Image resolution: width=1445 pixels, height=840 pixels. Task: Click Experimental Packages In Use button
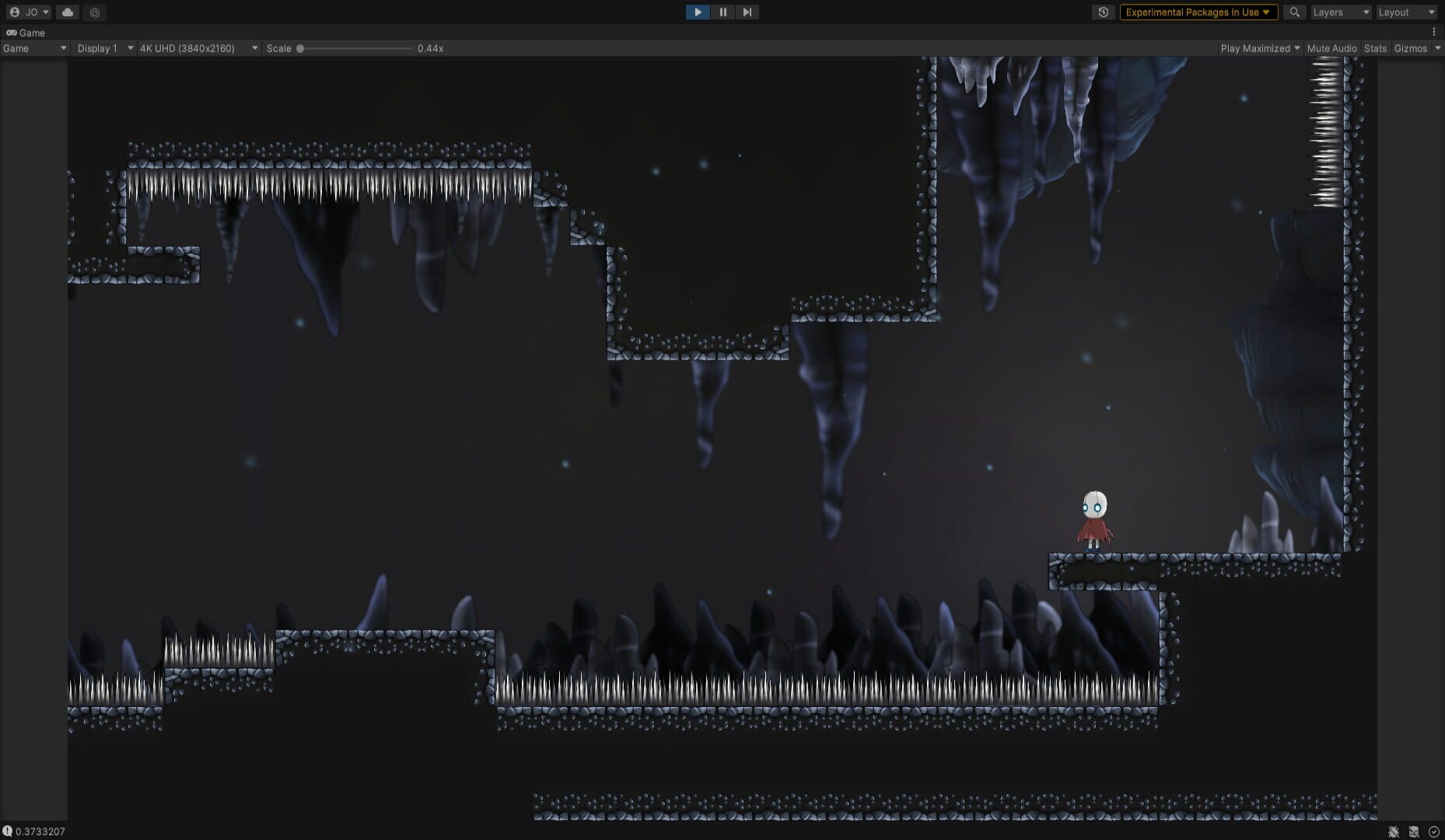pyautogui.click(x=1198, y=12)
